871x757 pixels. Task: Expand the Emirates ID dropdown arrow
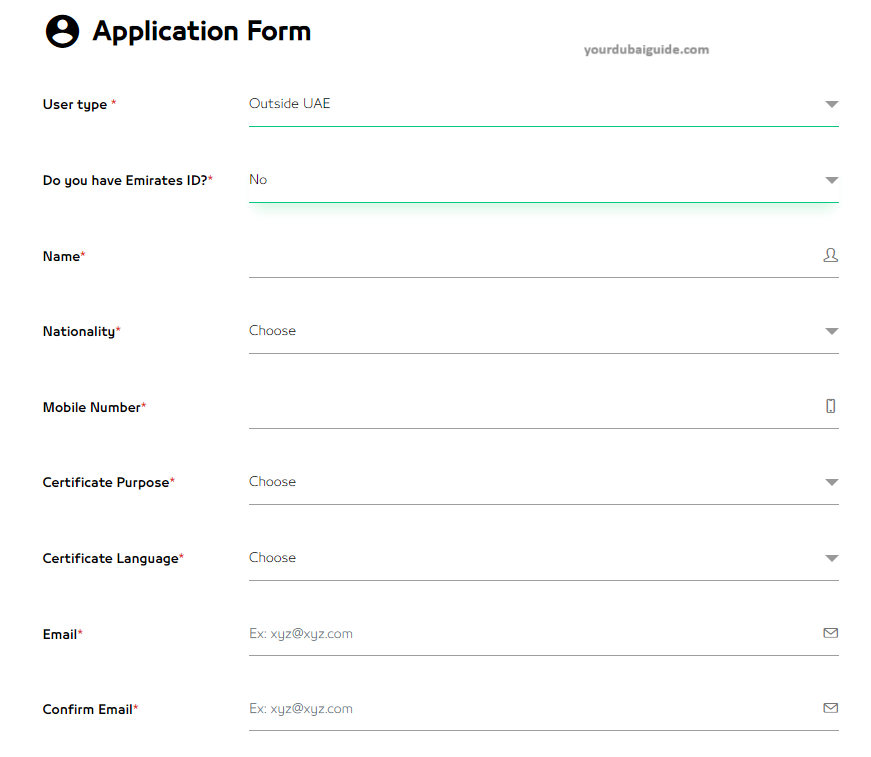[x=831, y=180]
